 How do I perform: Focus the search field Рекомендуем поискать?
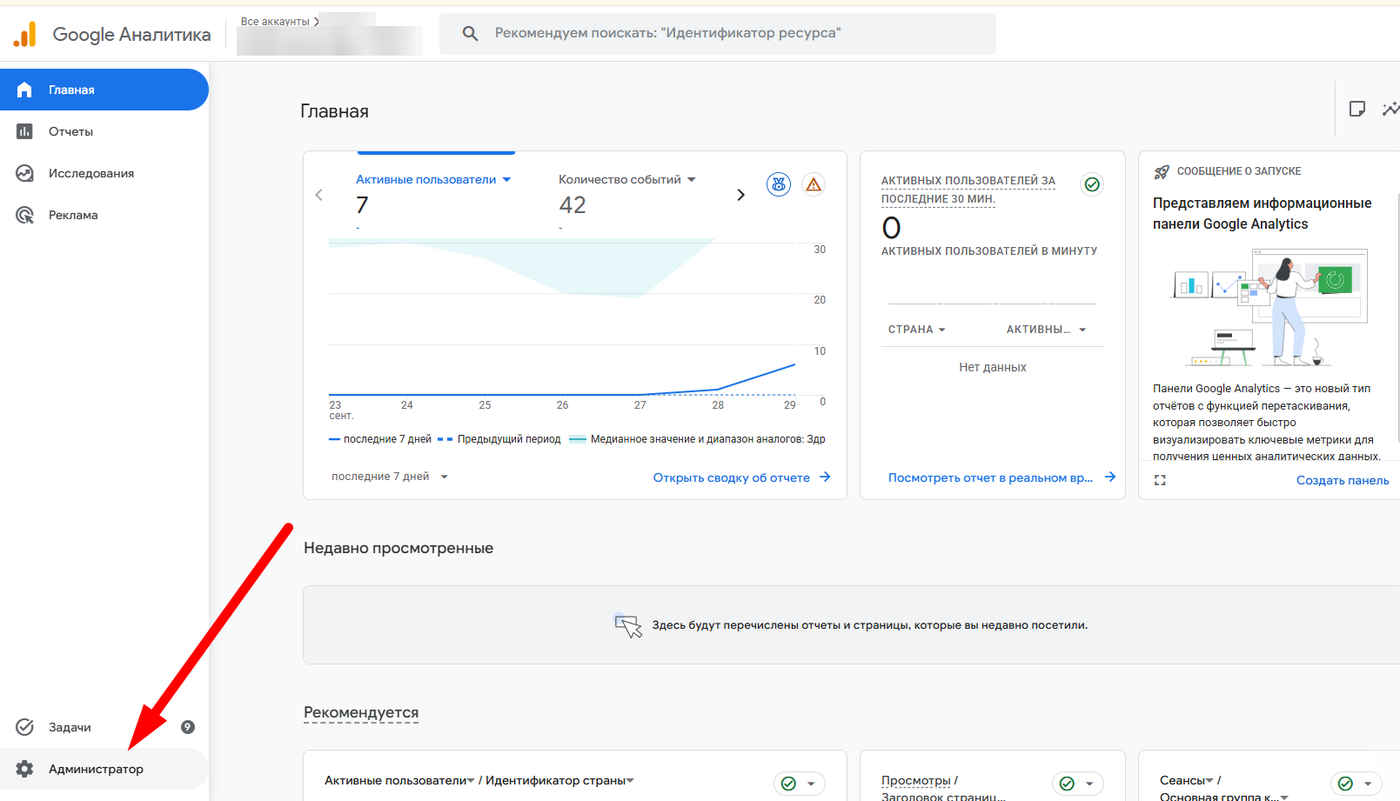pos(717,34)
